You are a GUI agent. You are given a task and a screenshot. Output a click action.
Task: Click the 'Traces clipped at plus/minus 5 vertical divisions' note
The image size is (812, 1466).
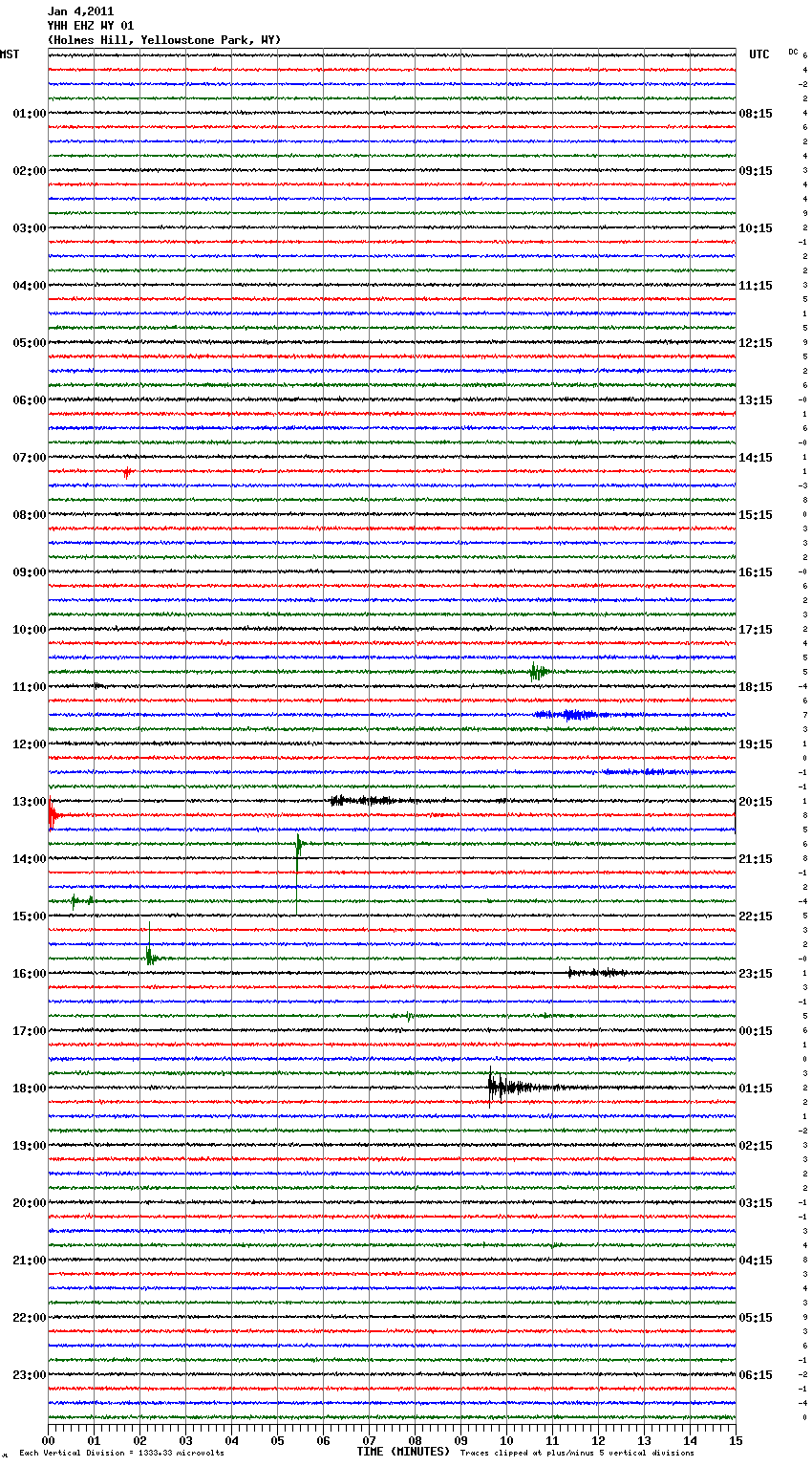(x=577, y=1453)
